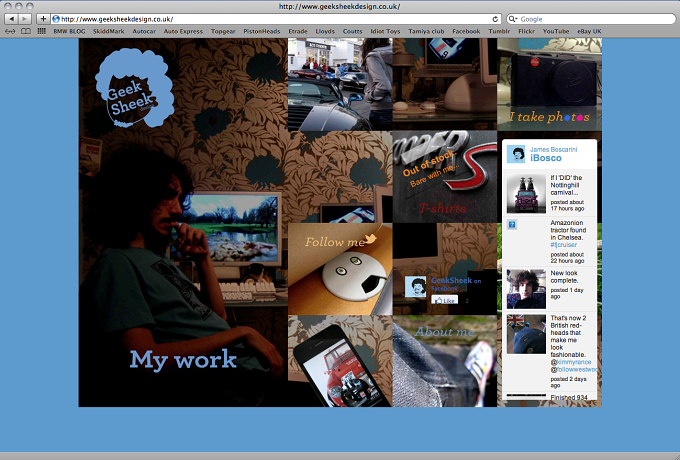
Task: Open the YouTube bookmark
Action: tap(556, 31)
